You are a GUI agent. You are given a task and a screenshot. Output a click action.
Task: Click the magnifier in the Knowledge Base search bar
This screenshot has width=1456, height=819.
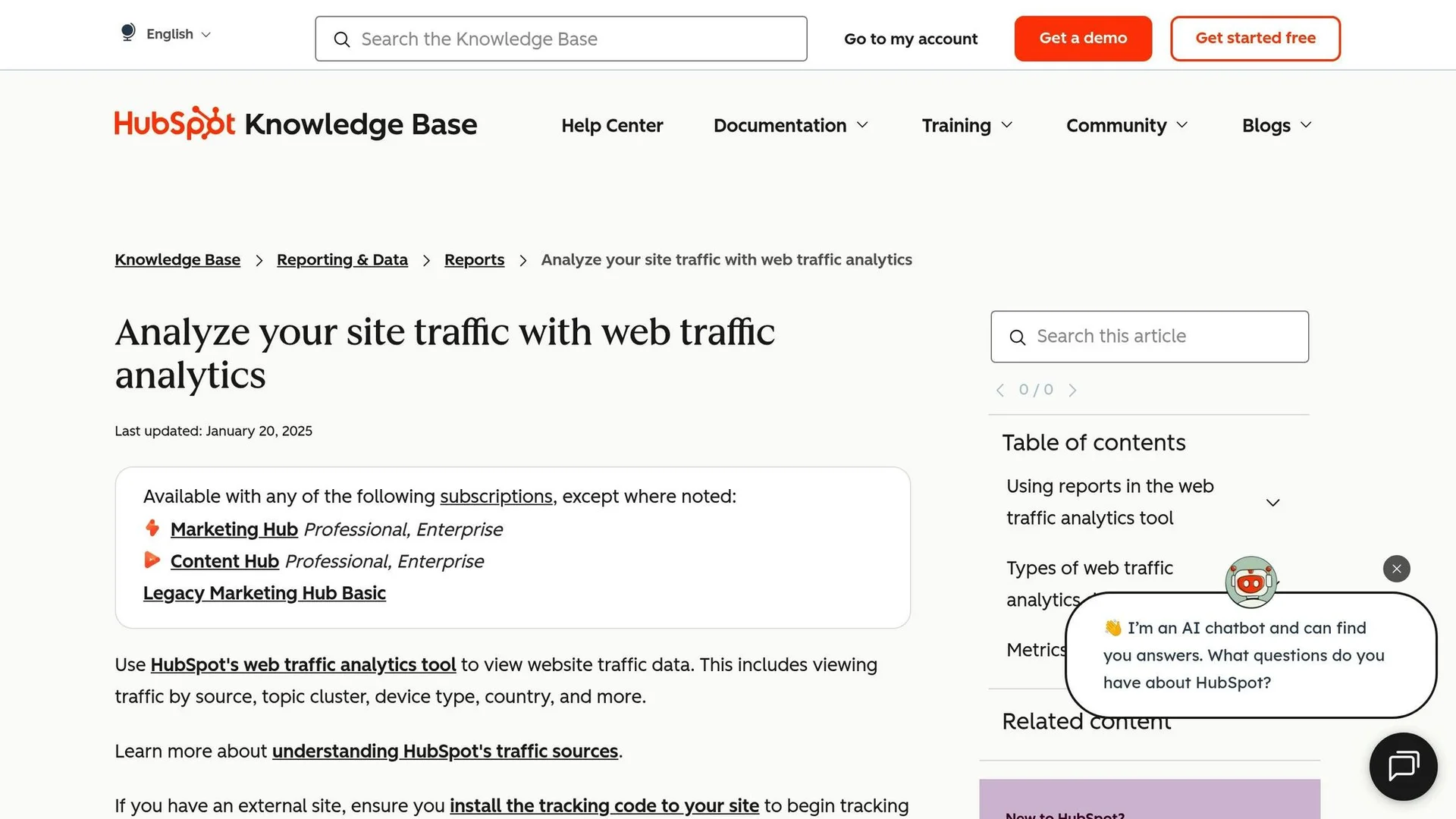[x=342, y=39]
